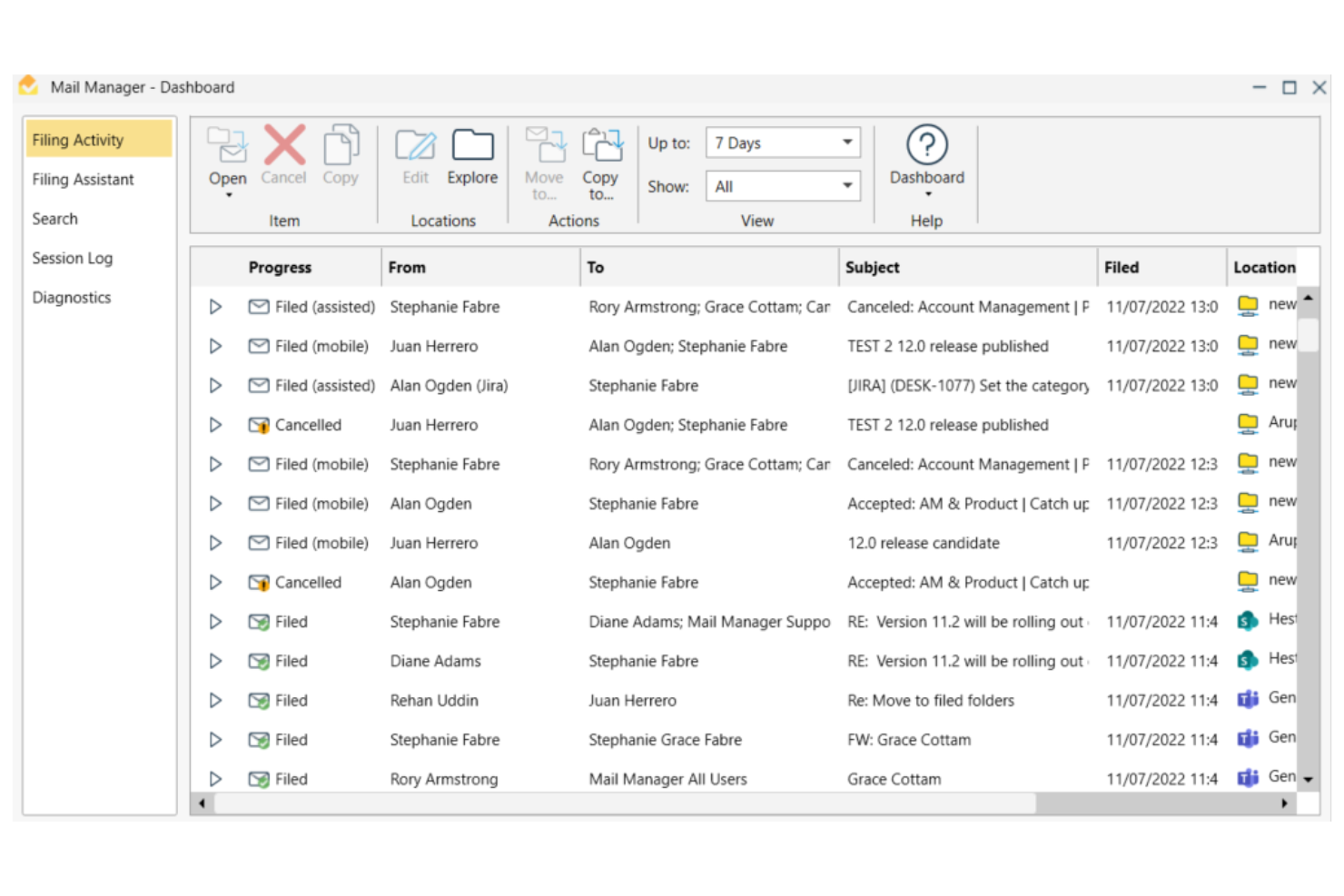Image resolution: width=1344 pixels, height=896 pixels.
Task: Expand the Diane Adams Filed row
Action: (215, 661)
